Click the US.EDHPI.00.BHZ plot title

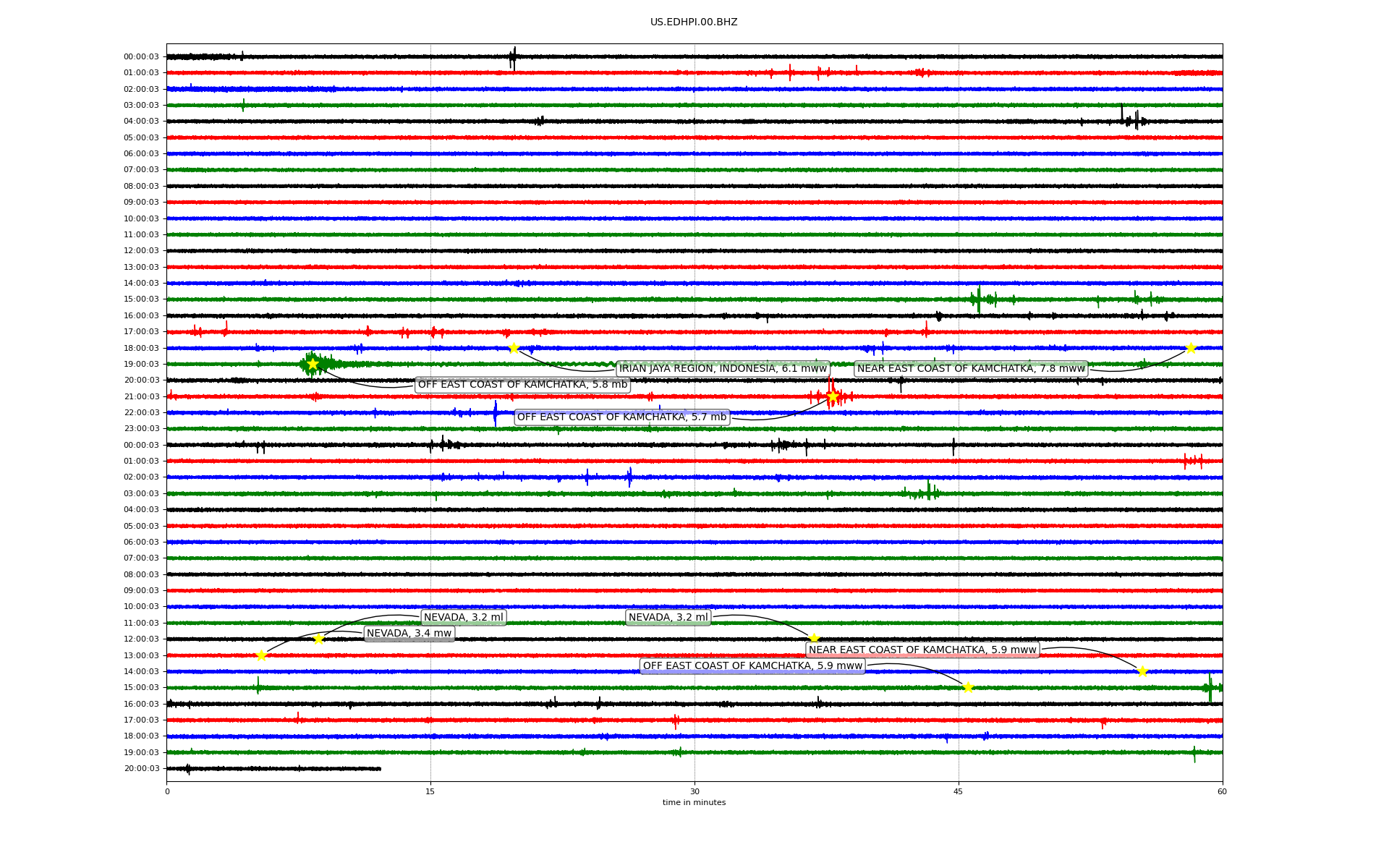(x=694, y=22)
